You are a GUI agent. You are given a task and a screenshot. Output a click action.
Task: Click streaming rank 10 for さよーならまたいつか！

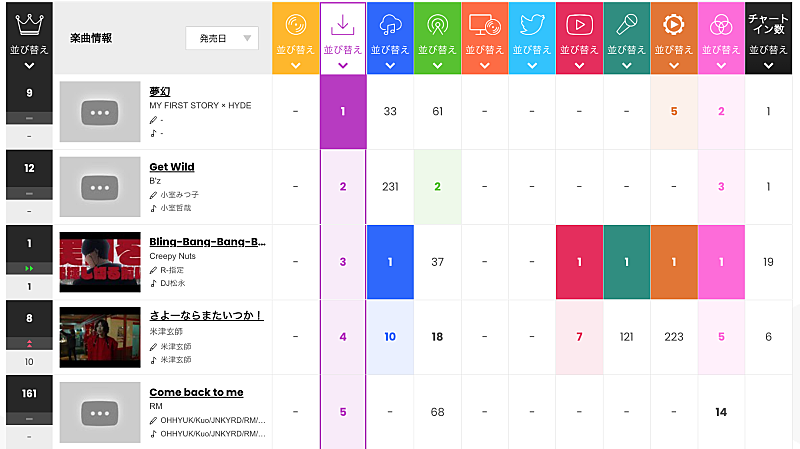coord(390,337)
